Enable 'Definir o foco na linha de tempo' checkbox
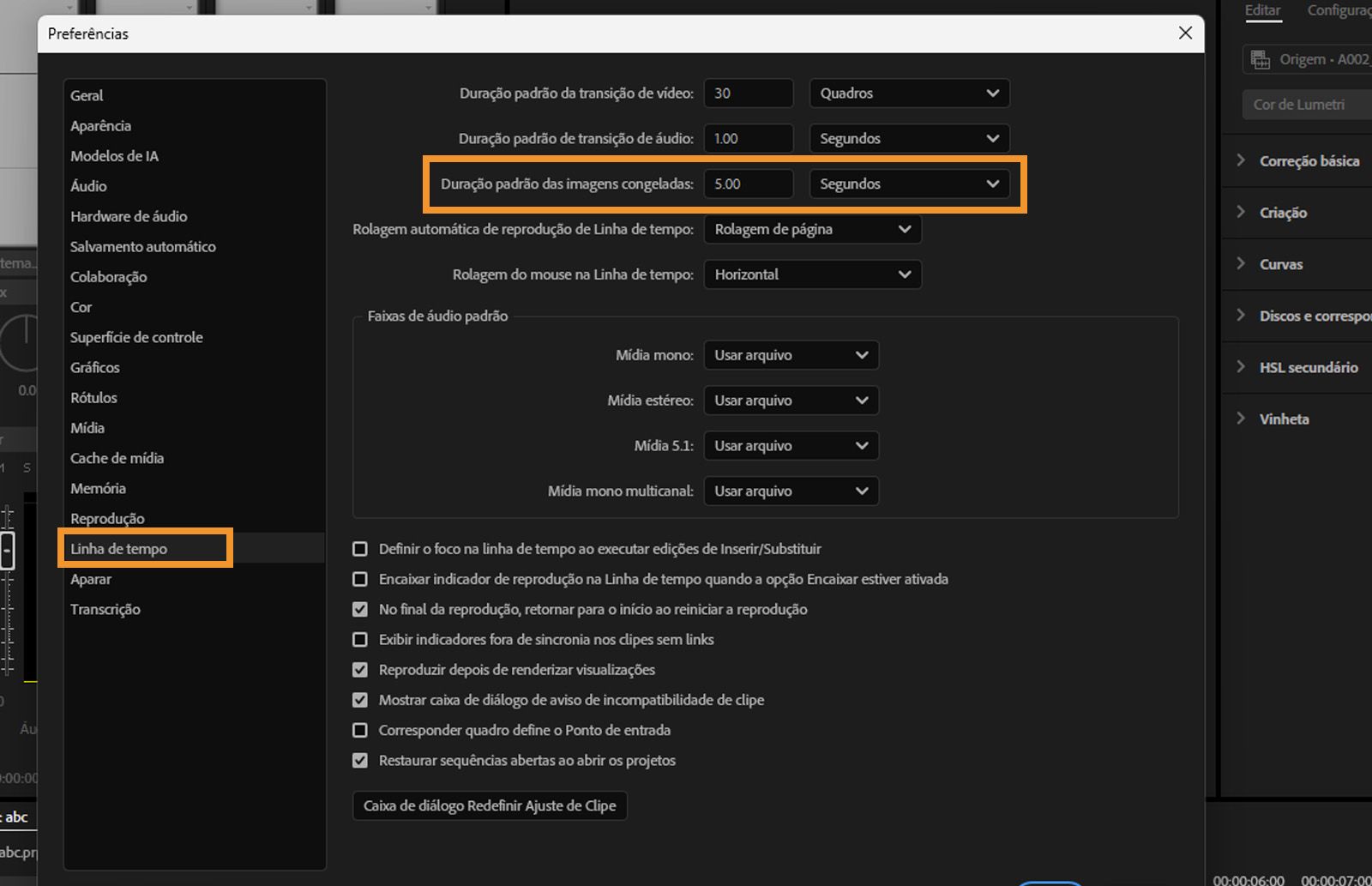1372x886 pixels. (359, 549)
